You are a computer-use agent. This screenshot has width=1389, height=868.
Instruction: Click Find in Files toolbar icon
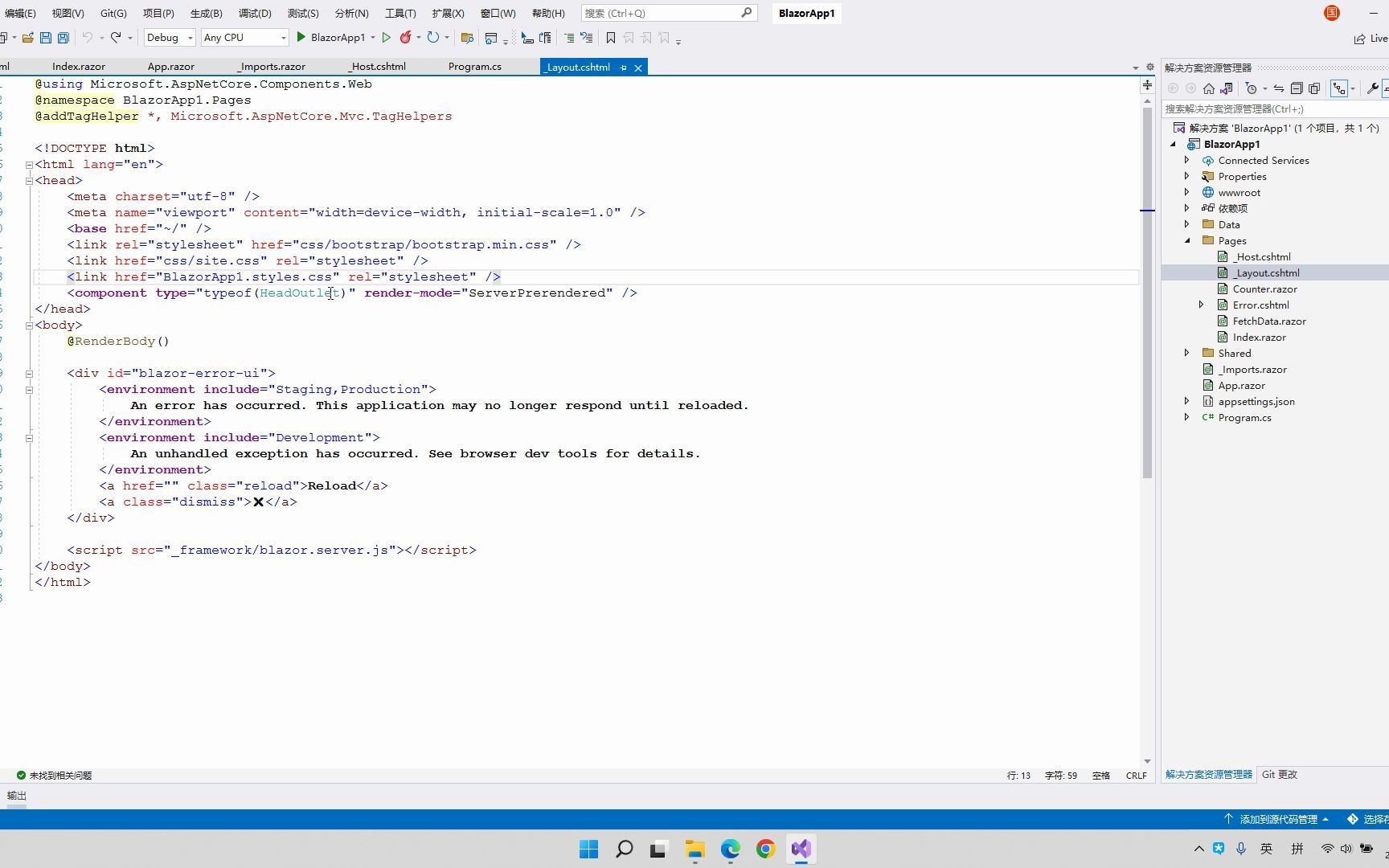point(467,38)
